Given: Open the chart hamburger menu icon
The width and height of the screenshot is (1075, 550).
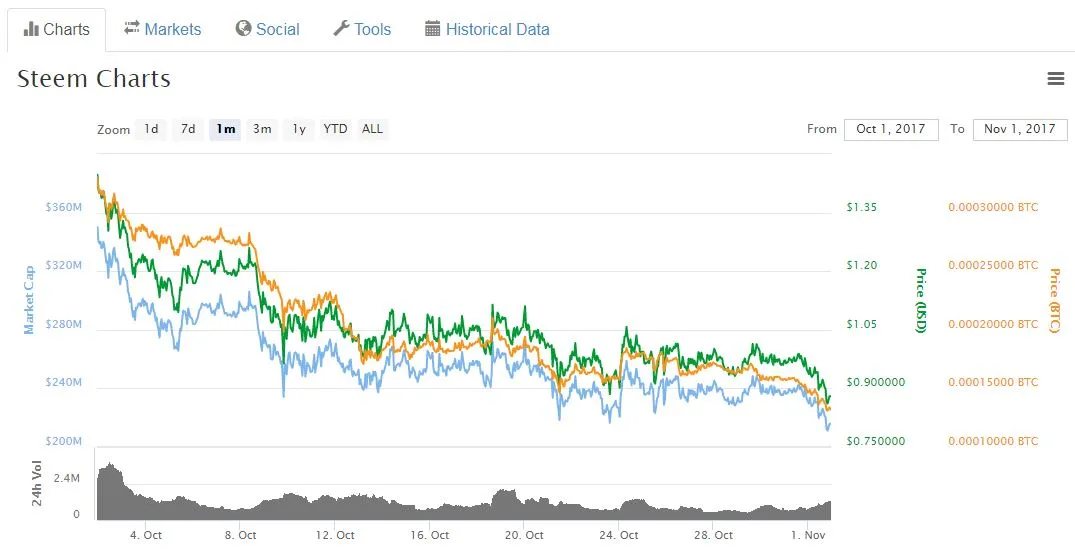Looking at the screenshot, I should [1055, 79].
